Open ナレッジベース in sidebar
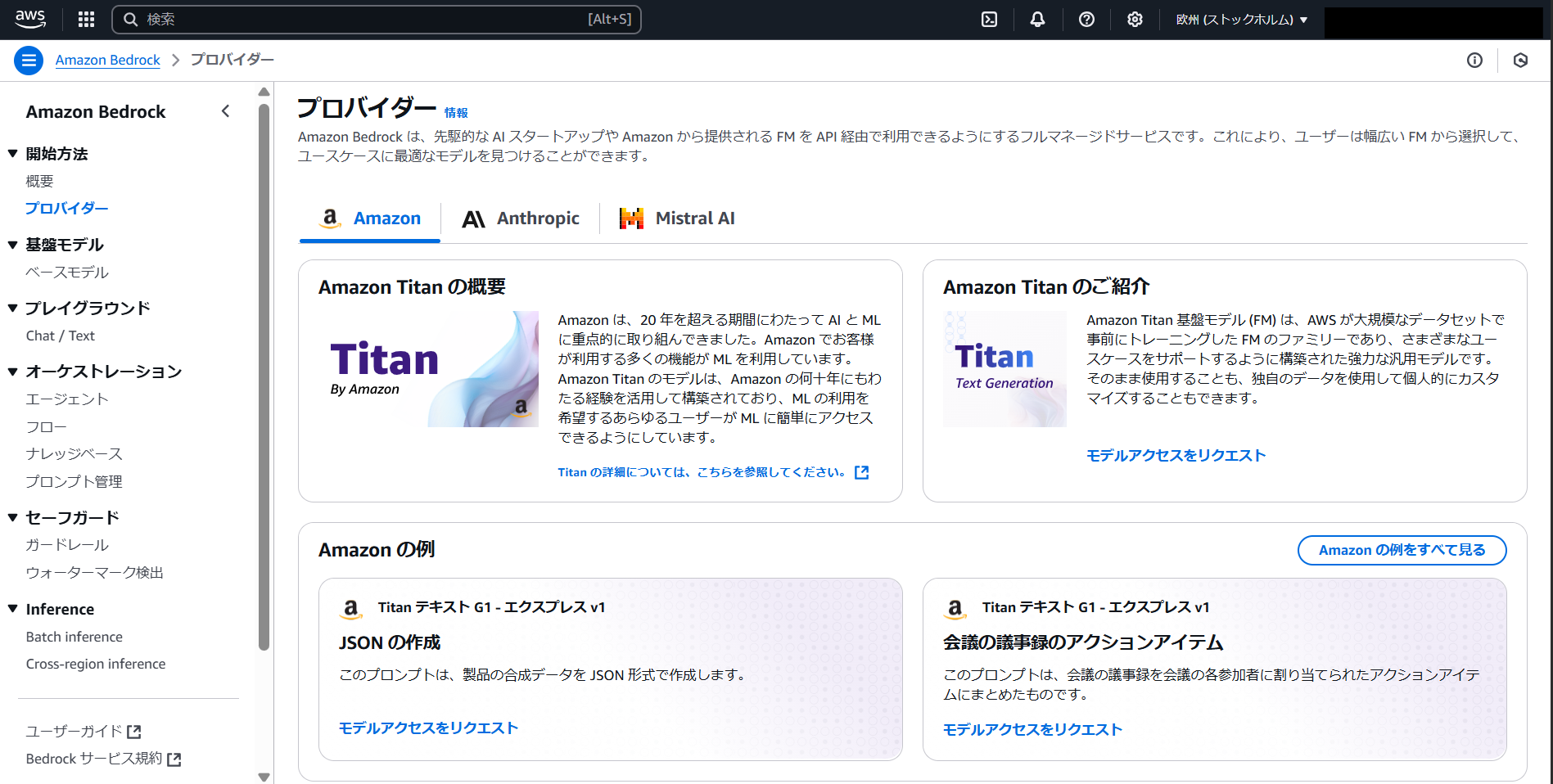Screen dimensions: 1553x784 coord(74,454)
